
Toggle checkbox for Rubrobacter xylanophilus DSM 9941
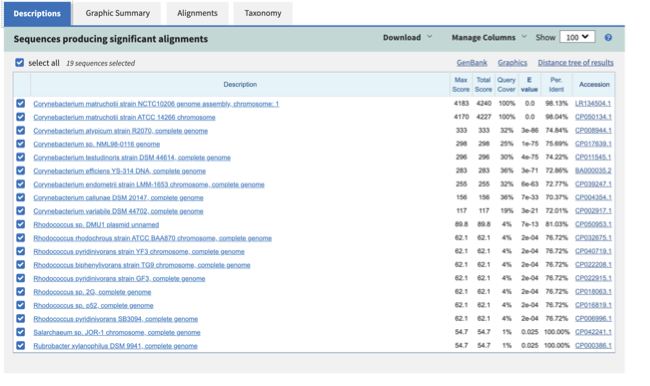(20, 345)
